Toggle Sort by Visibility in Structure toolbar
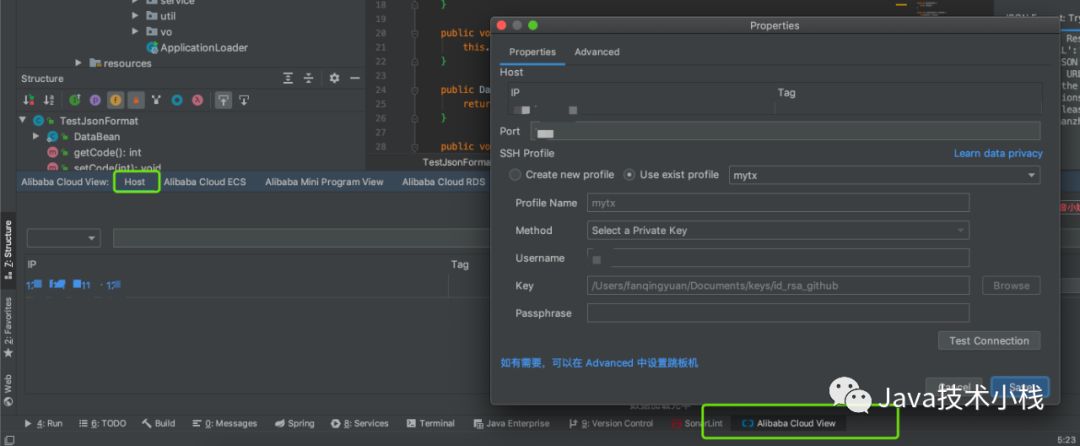Viewport: 1080px width, 446px height. 29,100
